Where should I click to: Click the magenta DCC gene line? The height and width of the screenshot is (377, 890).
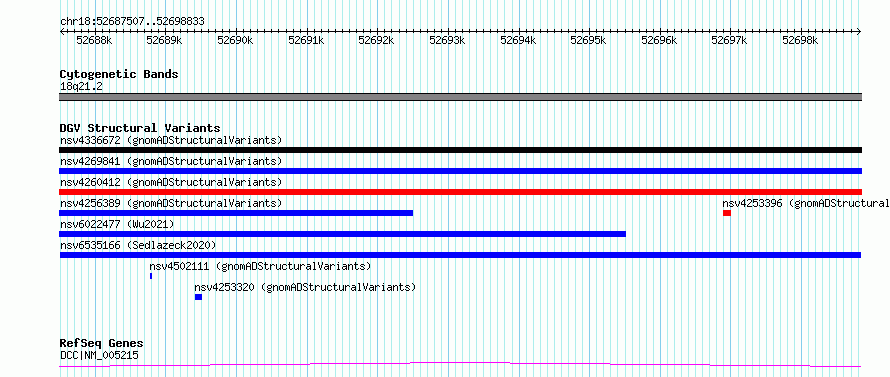point(460,365)
